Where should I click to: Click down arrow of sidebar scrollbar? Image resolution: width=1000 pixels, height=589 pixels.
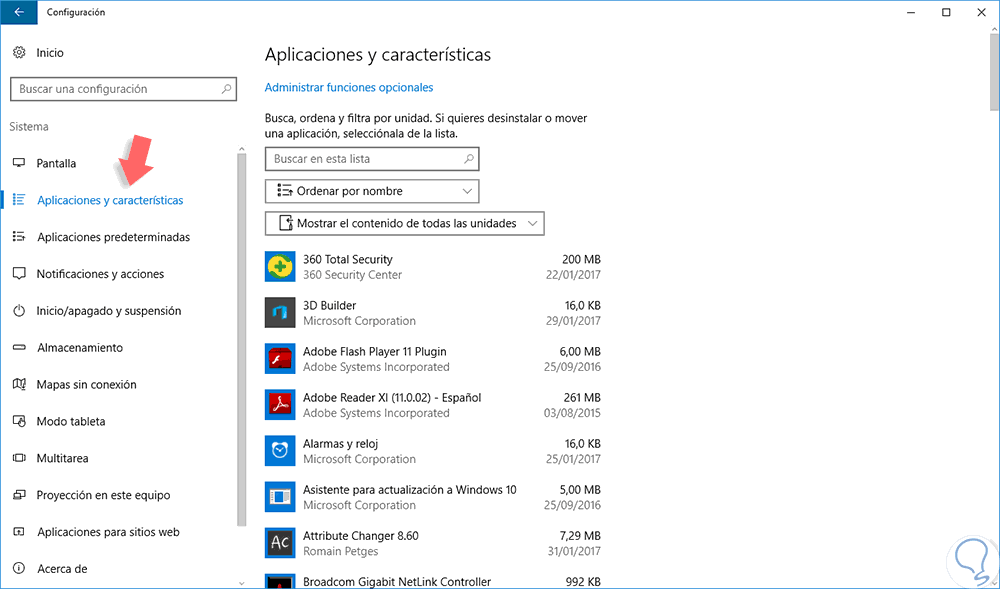(241, 583)
